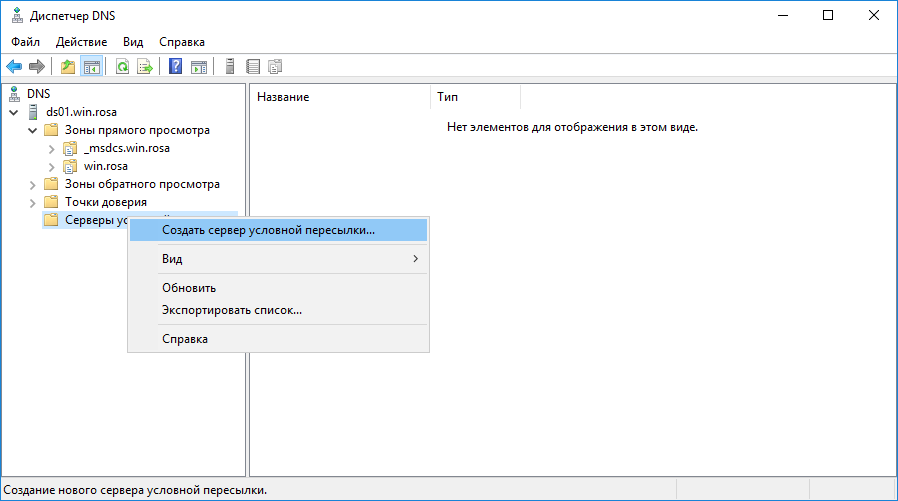
Task: Choose Экспортировать список from context menu
Action: 232,310
